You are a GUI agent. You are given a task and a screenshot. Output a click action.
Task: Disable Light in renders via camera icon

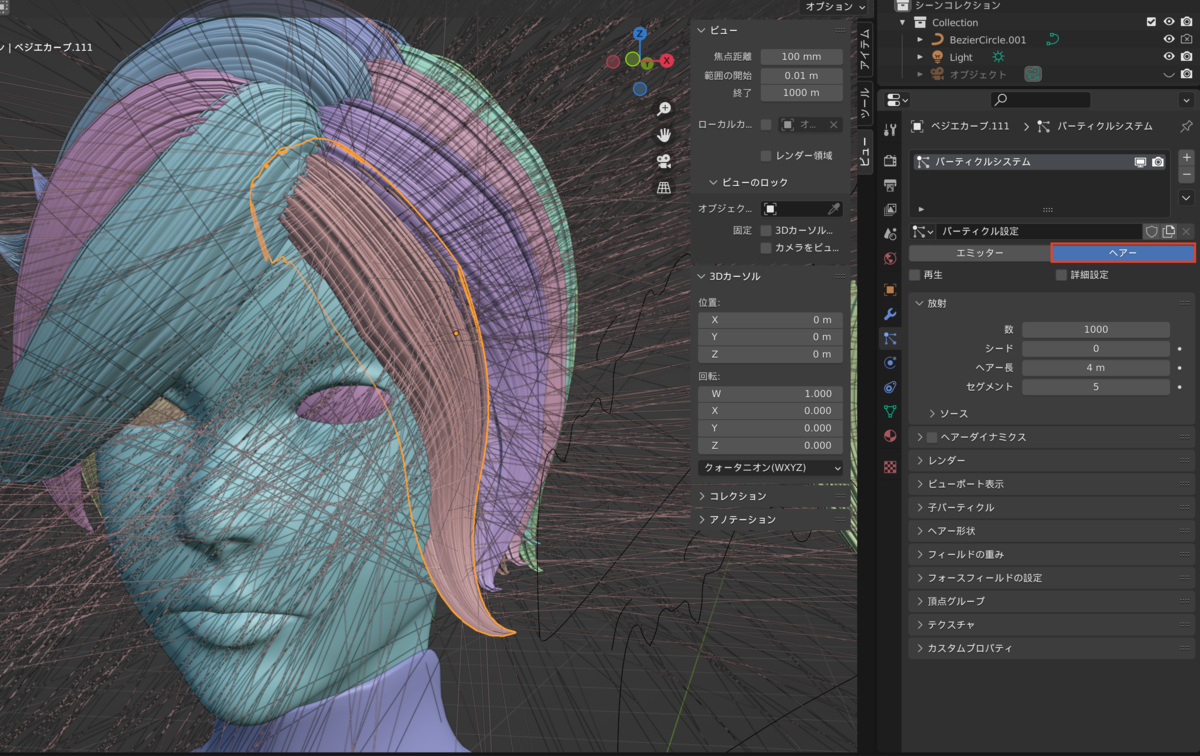[x=1186, y=57]
